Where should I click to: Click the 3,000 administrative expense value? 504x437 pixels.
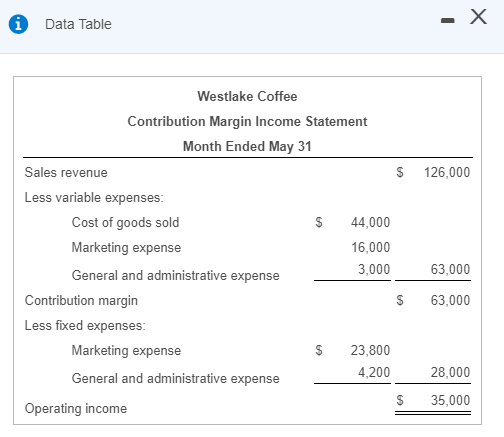point(374,269)
